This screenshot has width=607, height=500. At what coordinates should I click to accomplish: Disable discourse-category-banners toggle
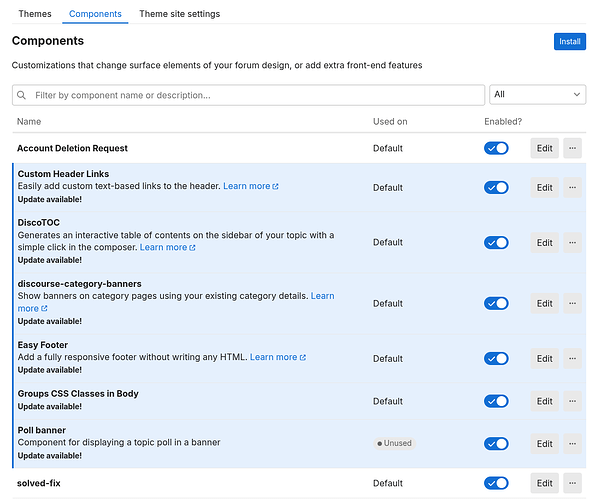click(496, 303)
